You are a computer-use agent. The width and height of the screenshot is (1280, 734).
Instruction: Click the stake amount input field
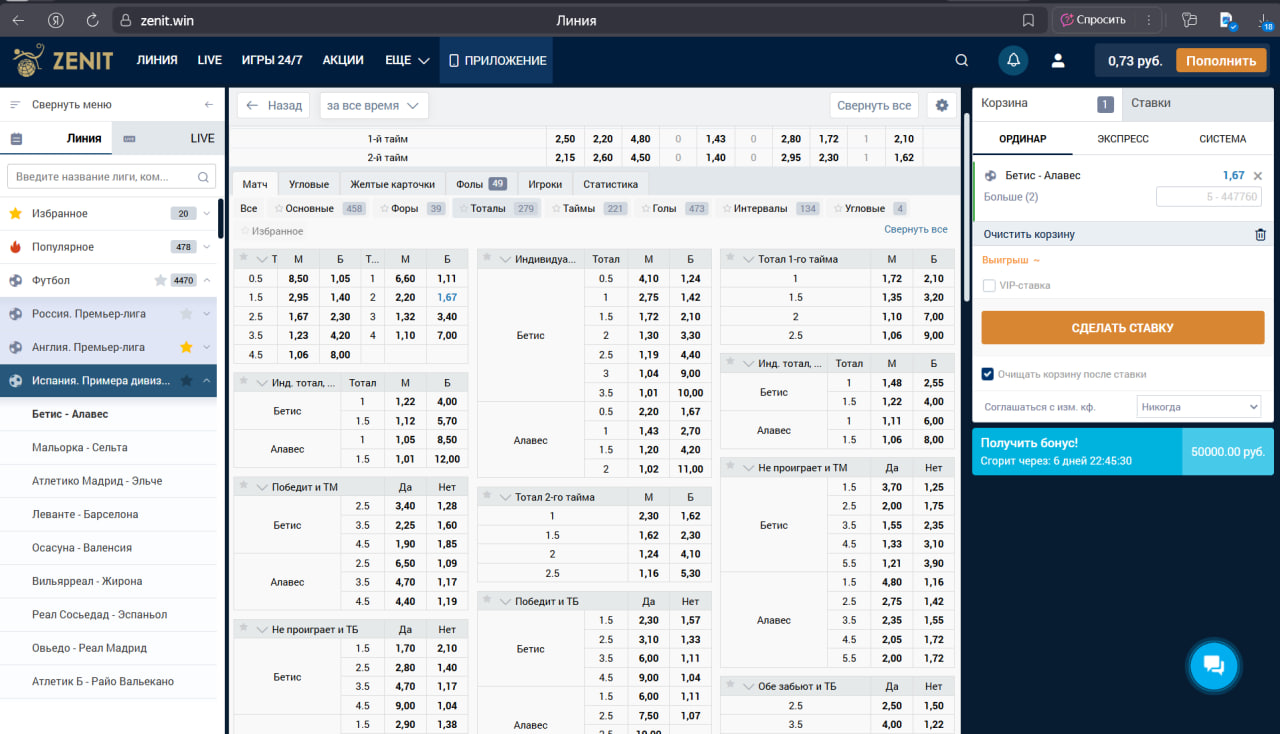pos(1209,197)
